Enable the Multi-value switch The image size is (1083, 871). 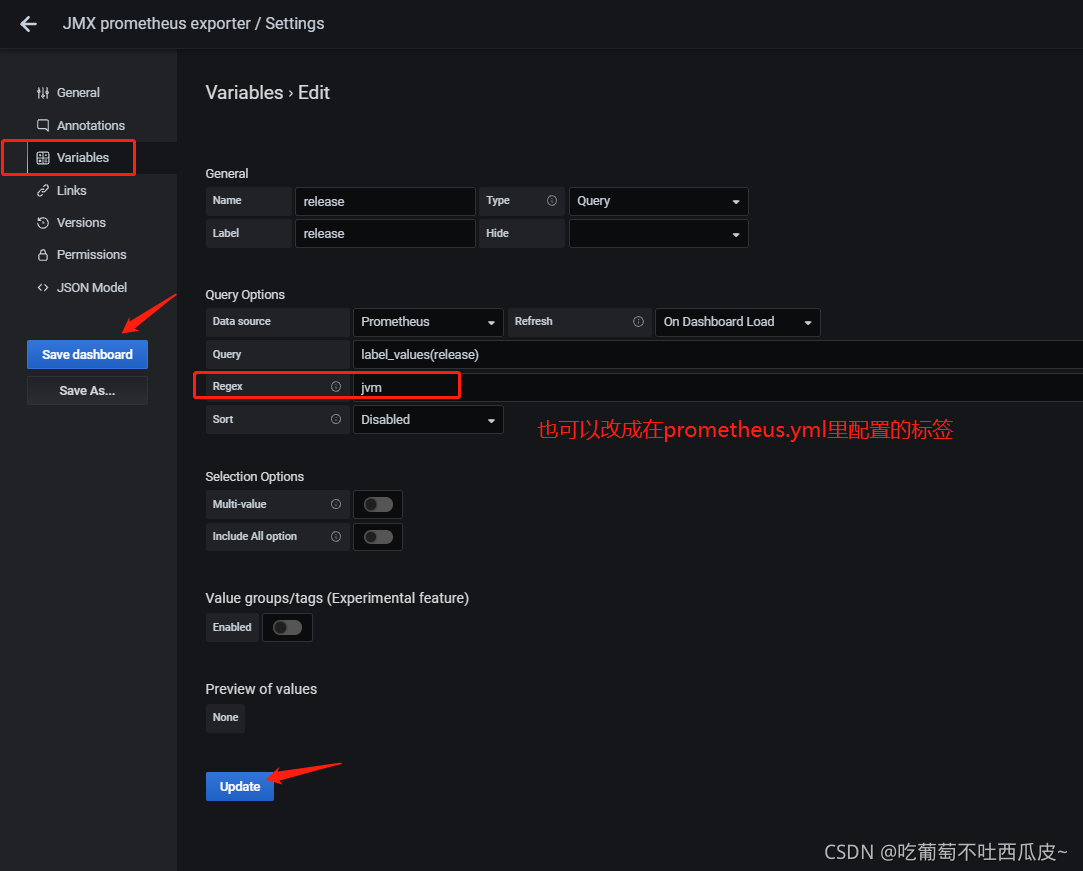pyautogui.click(x=378, y=504)
